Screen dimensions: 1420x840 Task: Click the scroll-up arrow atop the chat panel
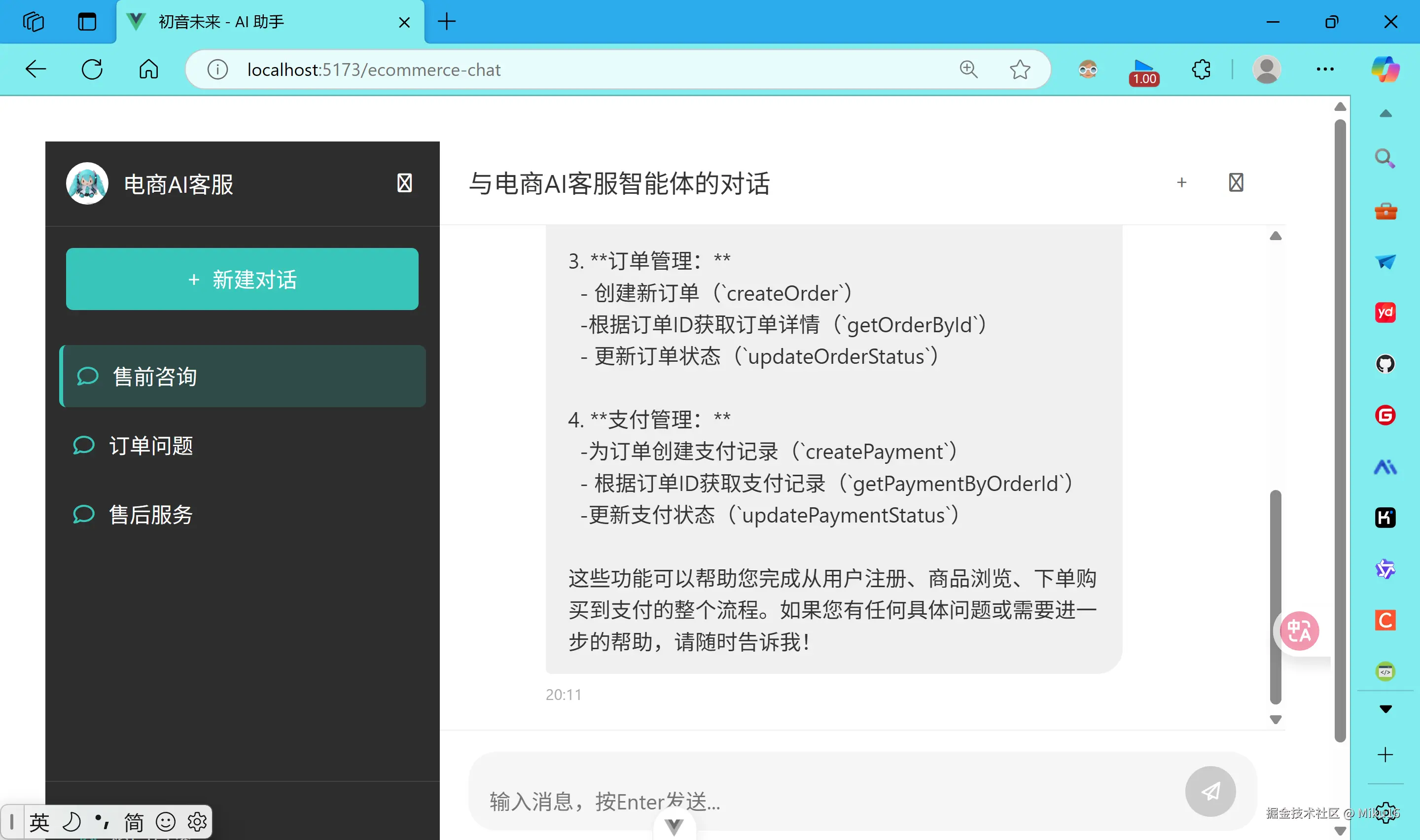point(1276,235)
